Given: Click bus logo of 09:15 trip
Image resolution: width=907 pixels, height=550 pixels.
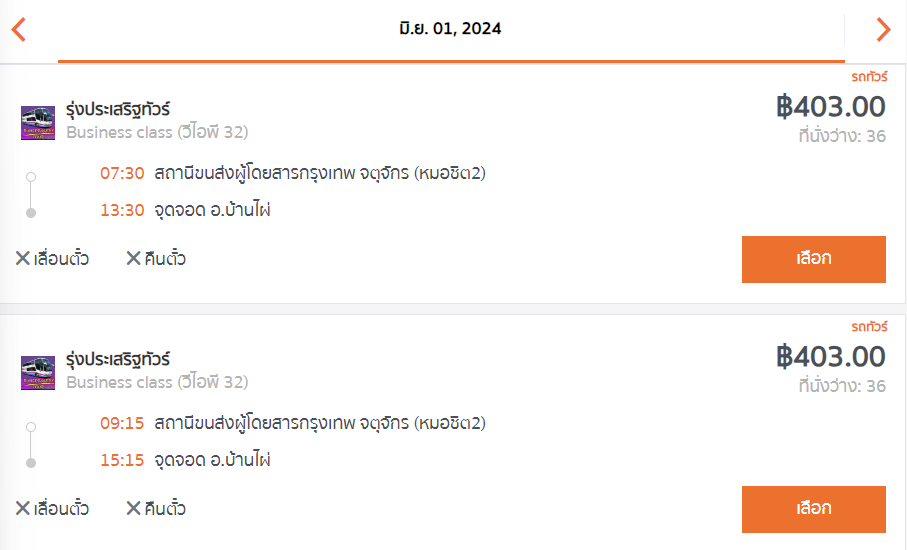Looking at the screenshot, I should pyautogui.click(x=38, y=373).
